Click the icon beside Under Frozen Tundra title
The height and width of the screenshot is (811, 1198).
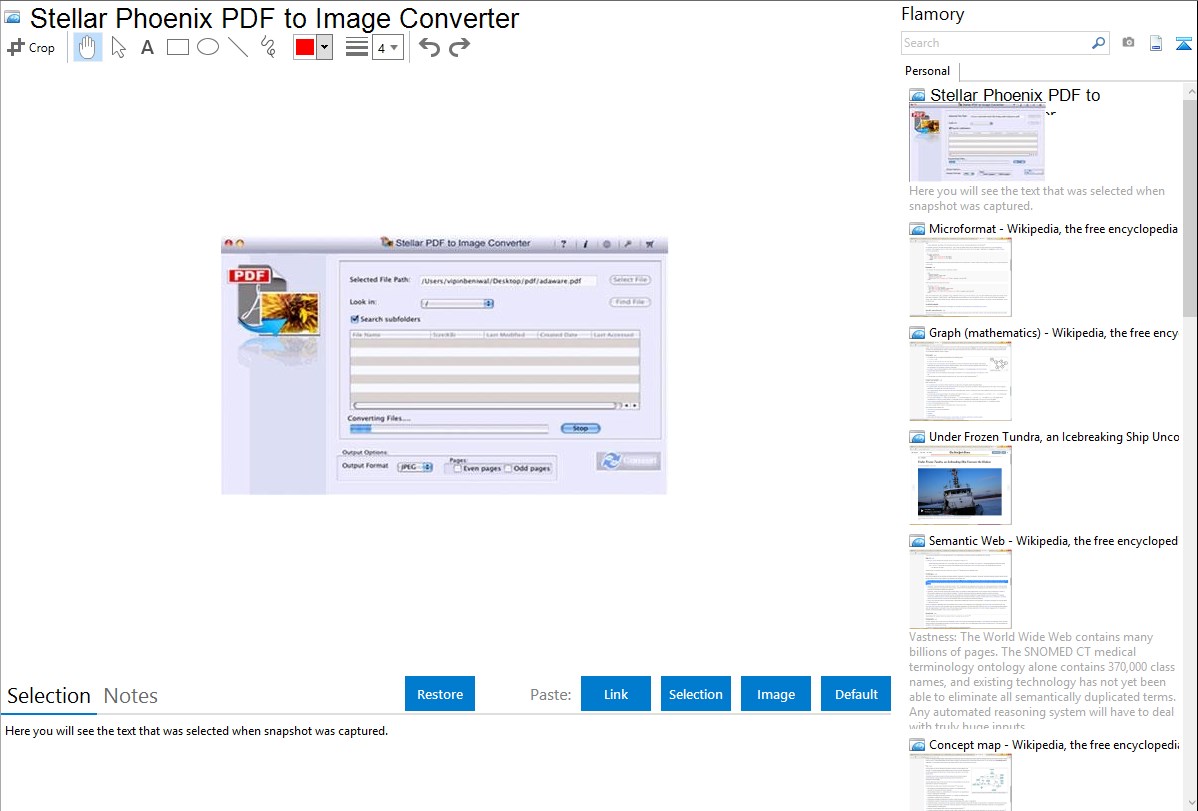click(918, 437)
